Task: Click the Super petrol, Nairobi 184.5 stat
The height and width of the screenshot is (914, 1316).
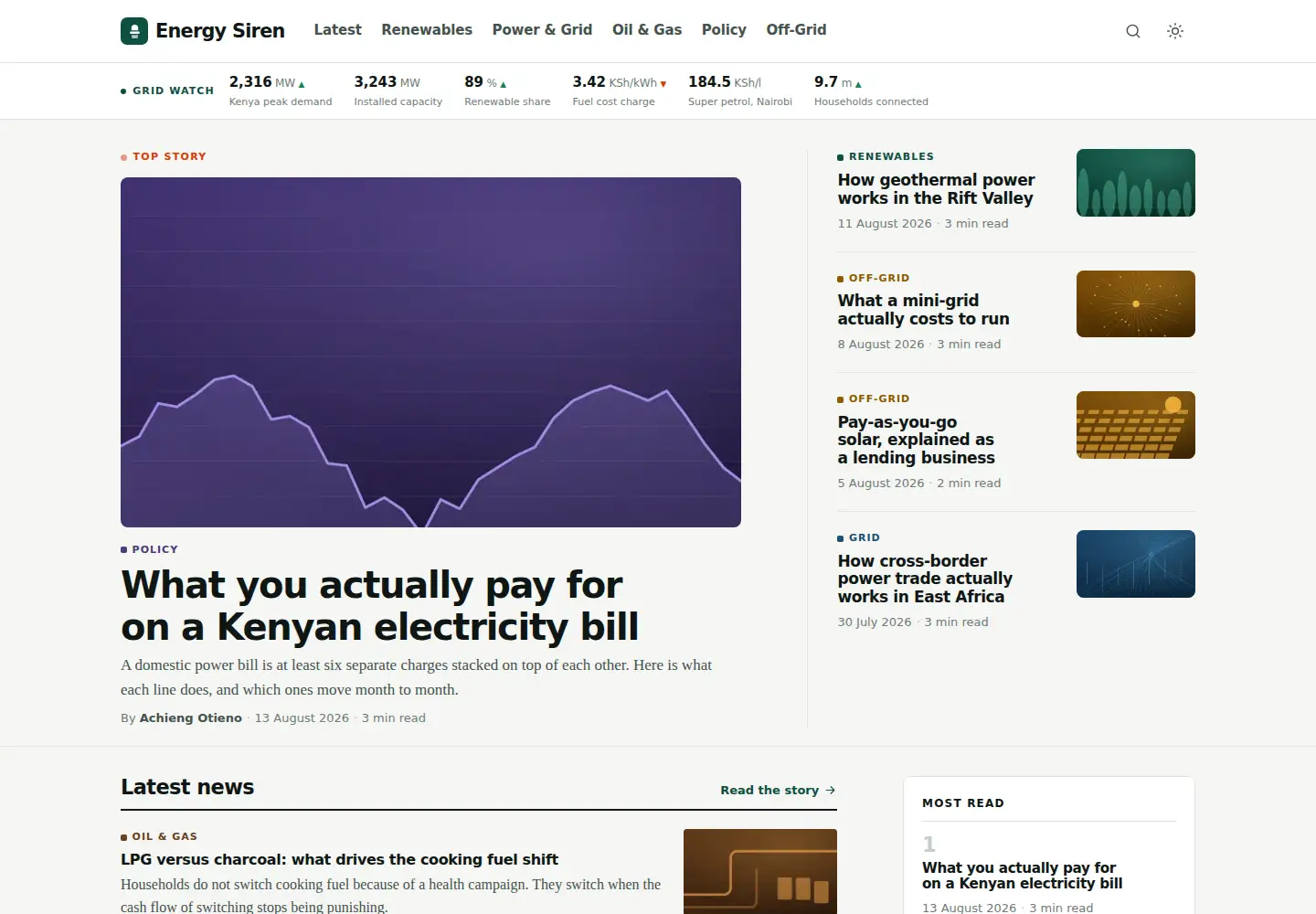Action: tap(740, 90)
